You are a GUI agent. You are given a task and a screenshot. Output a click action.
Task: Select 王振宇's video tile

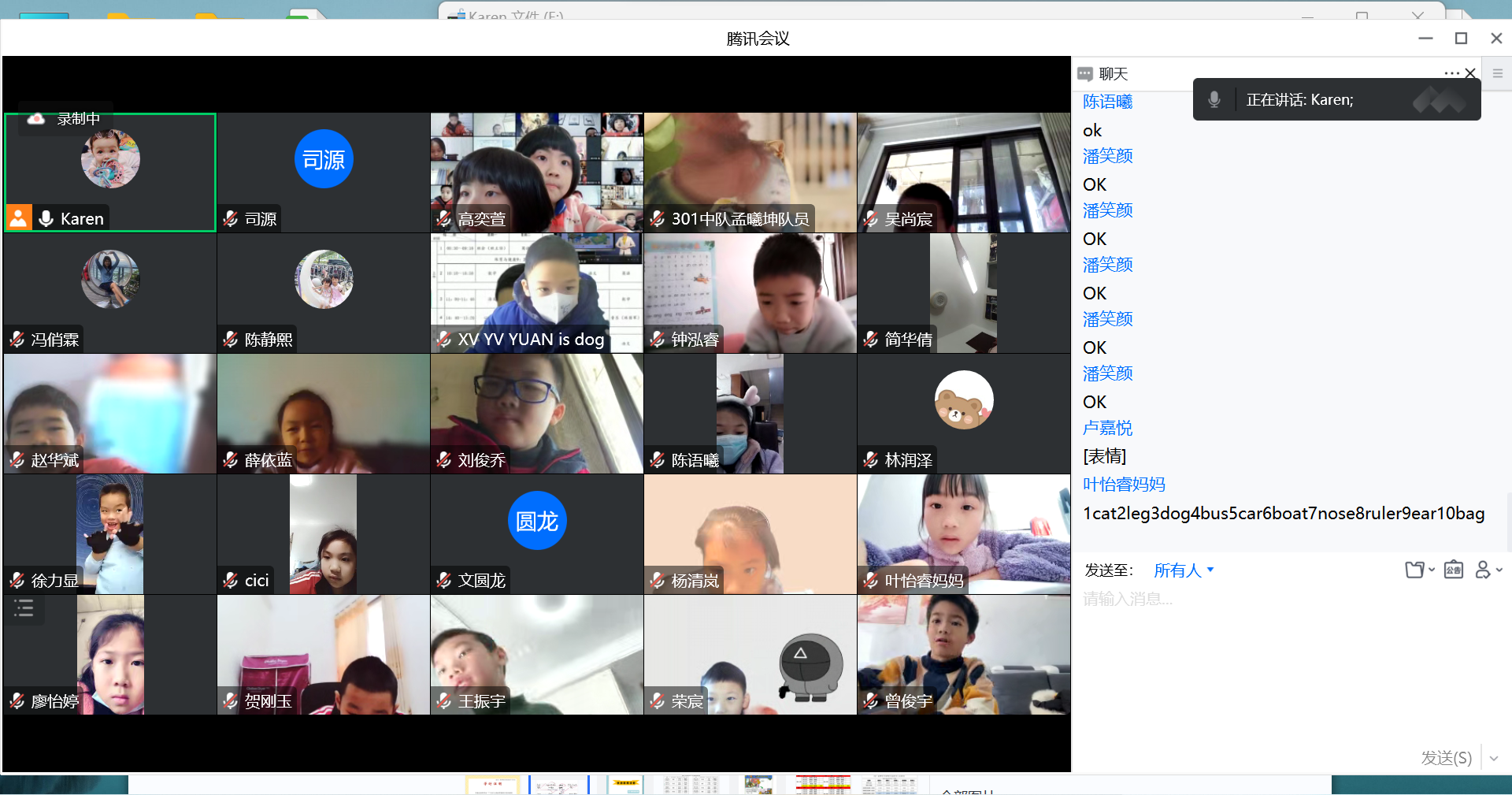537,655
